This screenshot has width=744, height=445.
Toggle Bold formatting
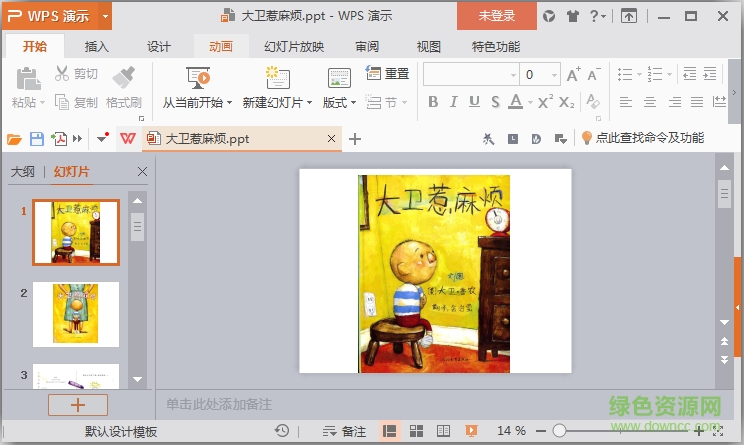click(433, 102)
